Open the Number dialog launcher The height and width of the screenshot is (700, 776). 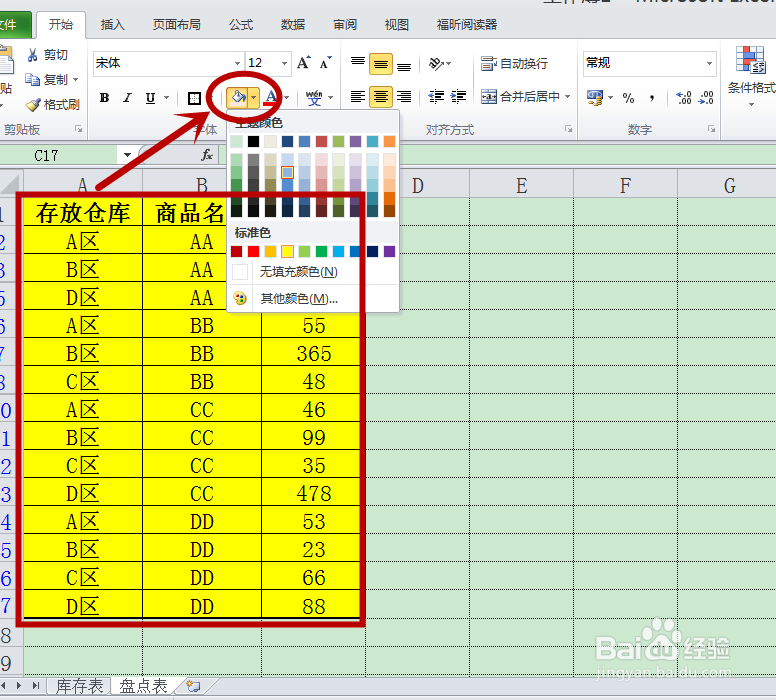[x=711, y=129]
